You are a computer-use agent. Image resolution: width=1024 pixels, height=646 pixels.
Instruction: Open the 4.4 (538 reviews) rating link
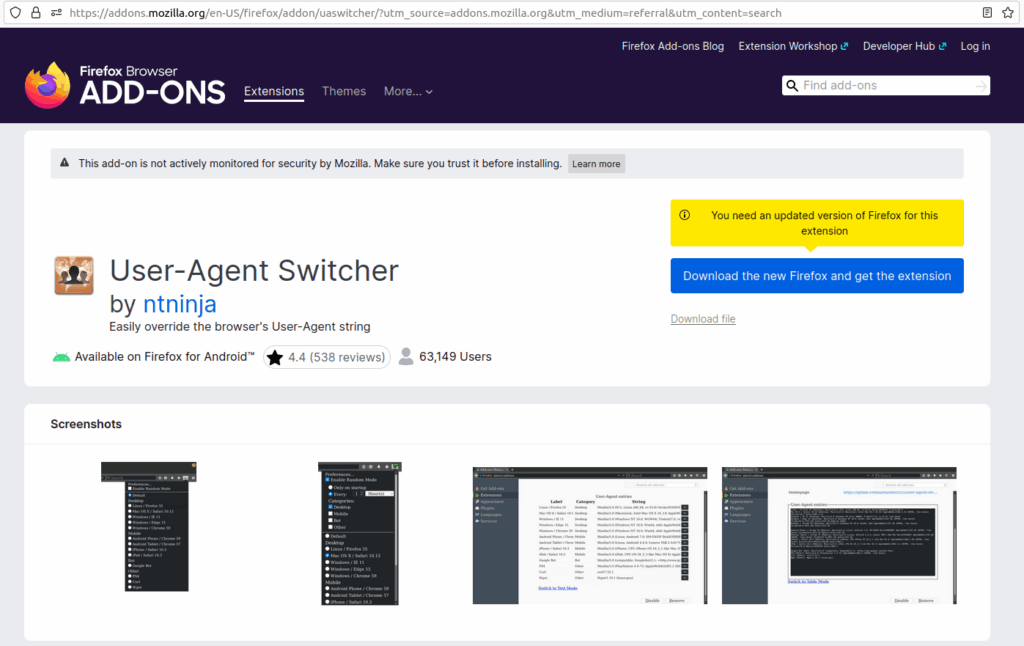click(327, 357)
